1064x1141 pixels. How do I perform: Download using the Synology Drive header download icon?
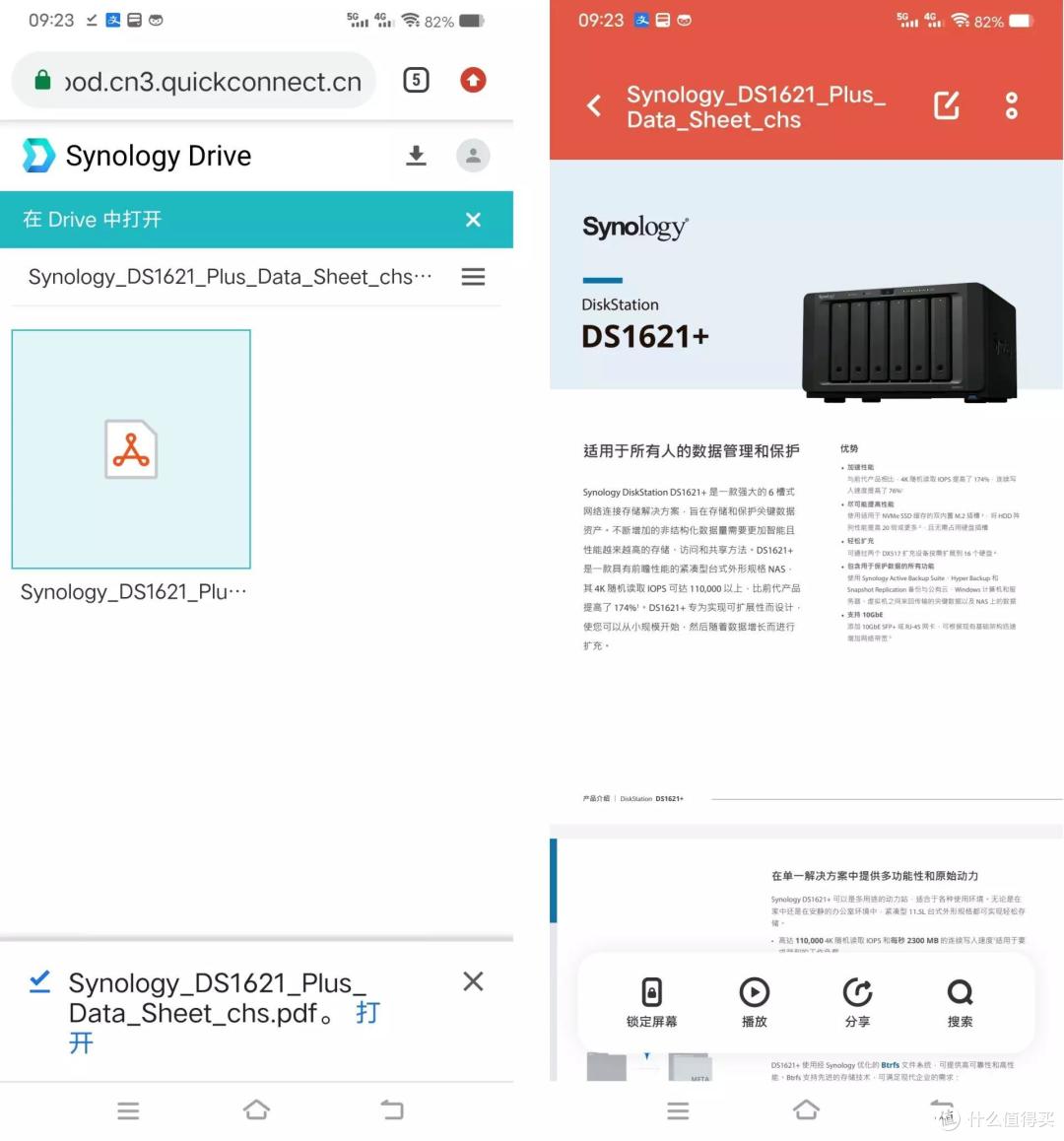click(417, 155)
